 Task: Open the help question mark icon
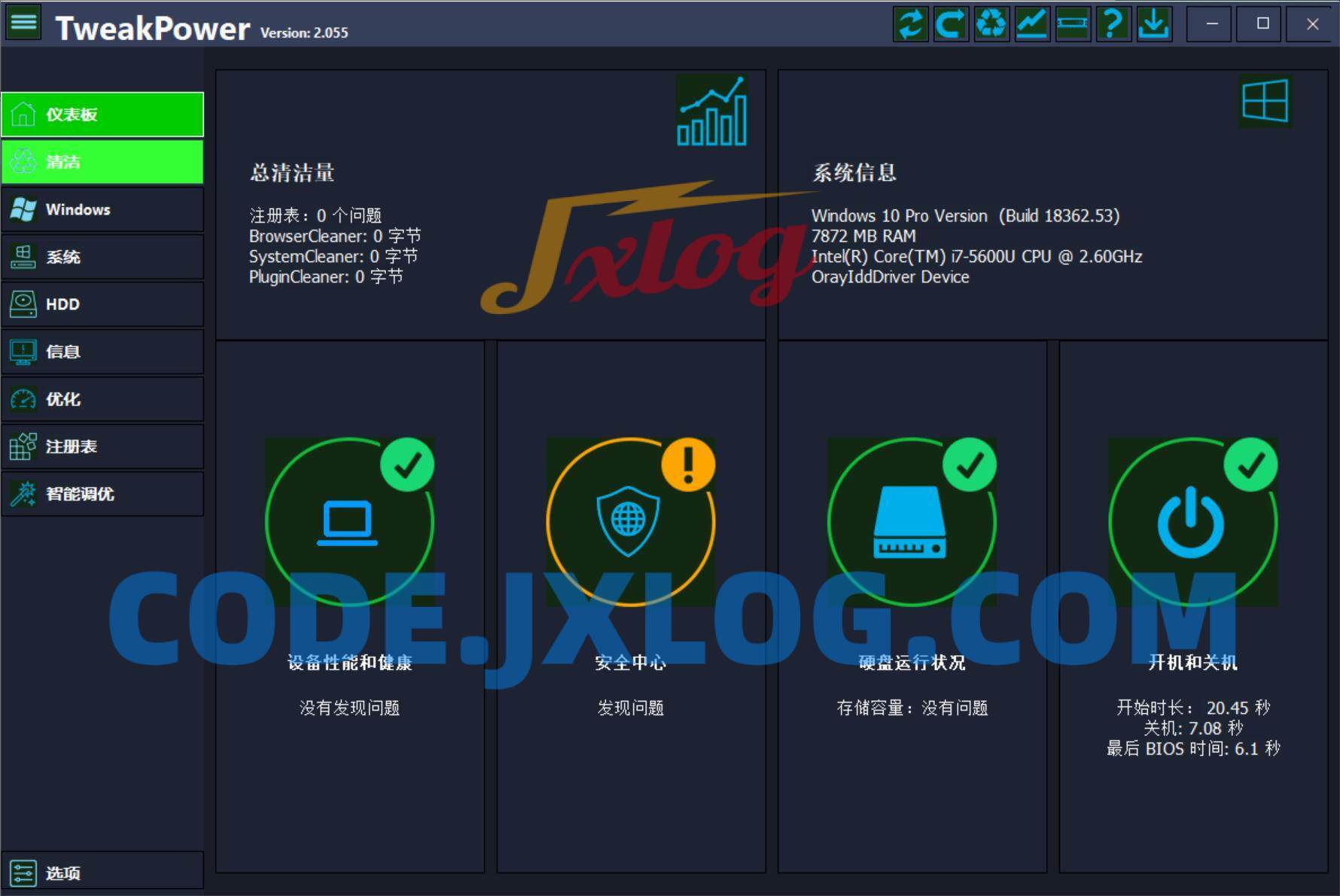(1113, 23)
